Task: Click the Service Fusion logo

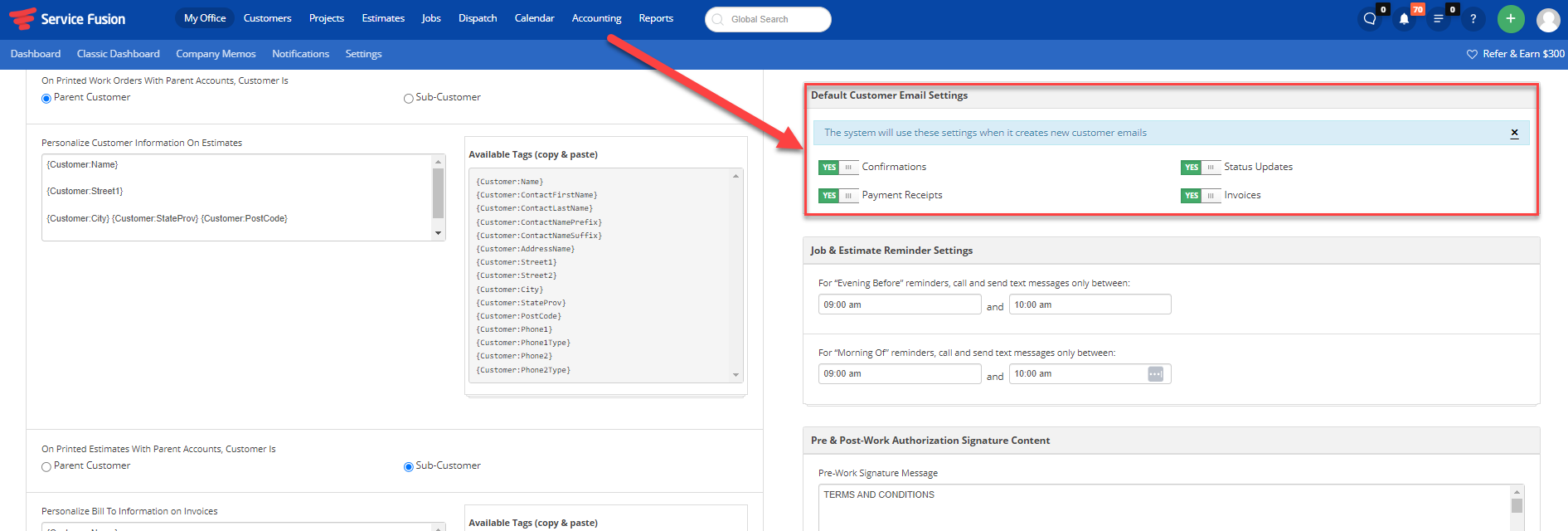Action: pos(67,18)
